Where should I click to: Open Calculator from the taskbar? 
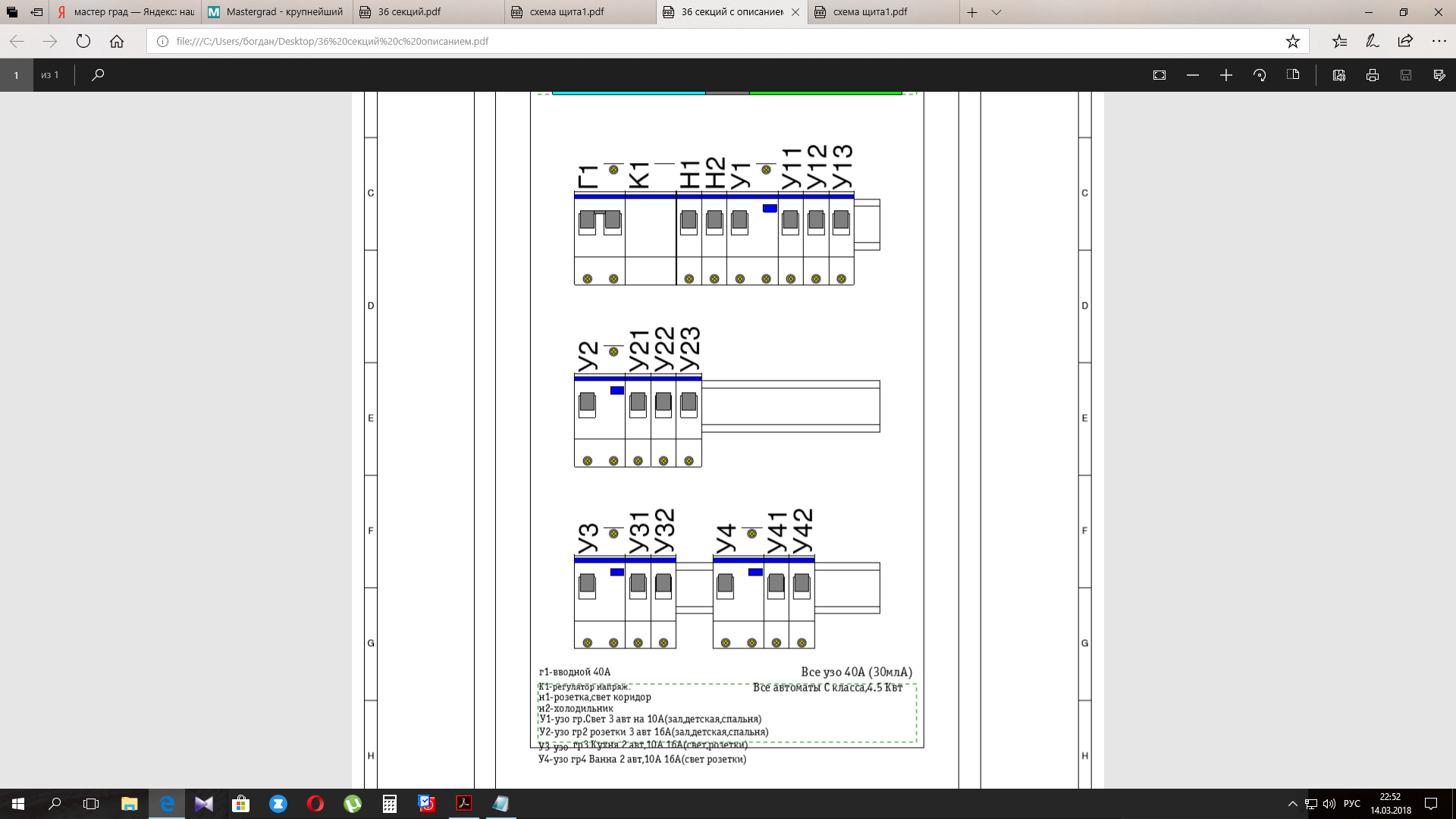390,804
